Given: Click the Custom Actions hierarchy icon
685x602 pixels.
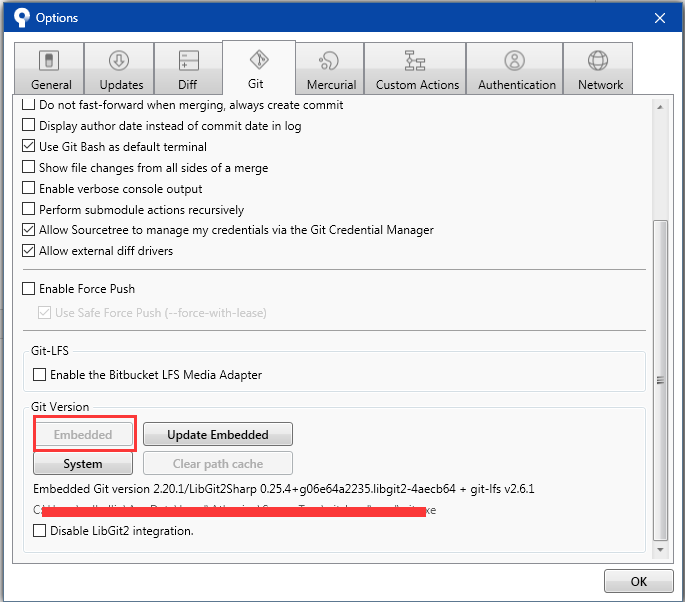Looking at the screenshot, I should click(415, 60).
